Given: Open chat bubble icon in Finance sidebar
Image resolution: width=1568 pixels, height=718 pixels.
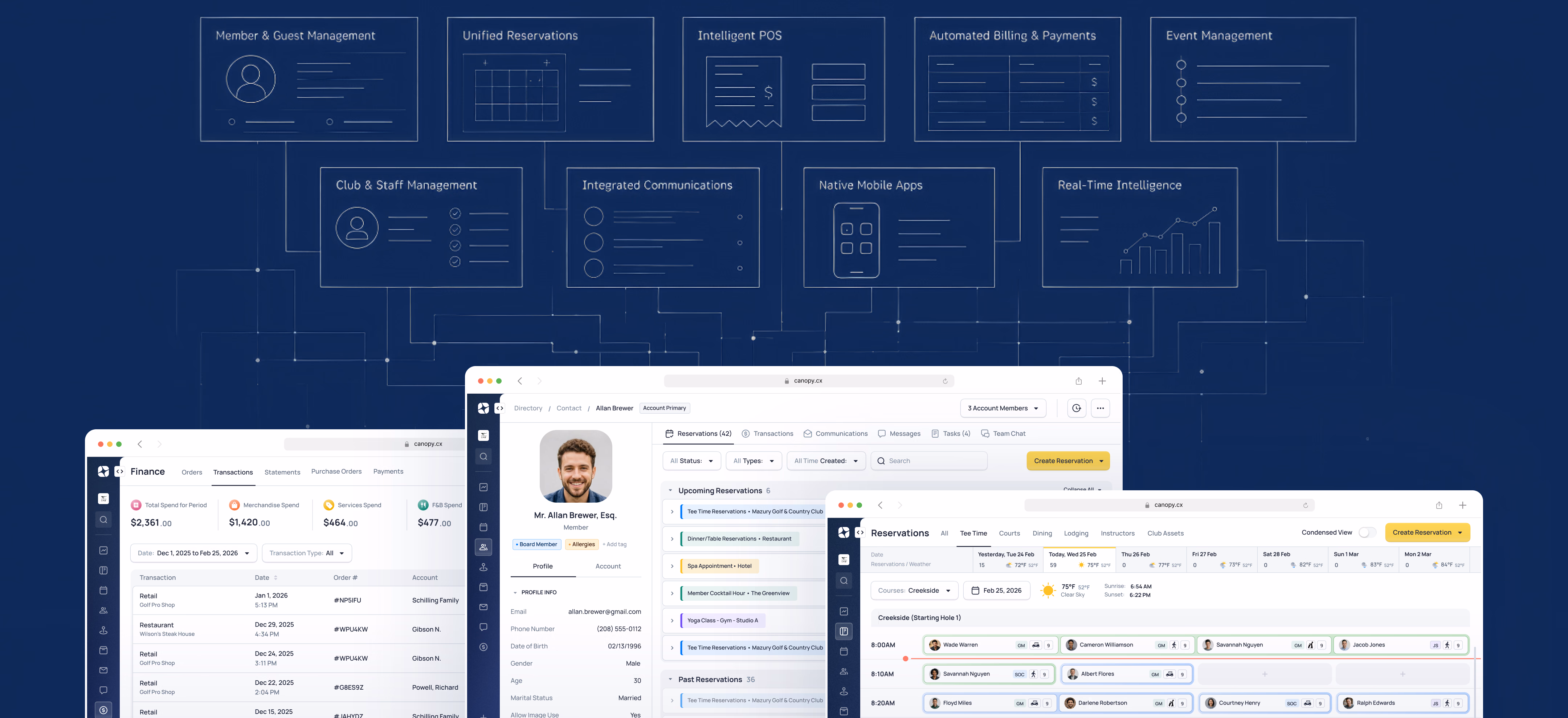Looking at the screenshot, I should tap(103, 690).
